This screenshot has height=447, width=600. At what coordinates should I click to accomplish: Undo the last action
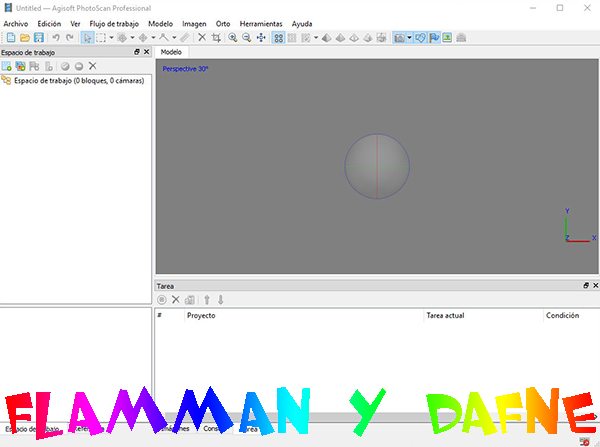click(x=56, y=38)
